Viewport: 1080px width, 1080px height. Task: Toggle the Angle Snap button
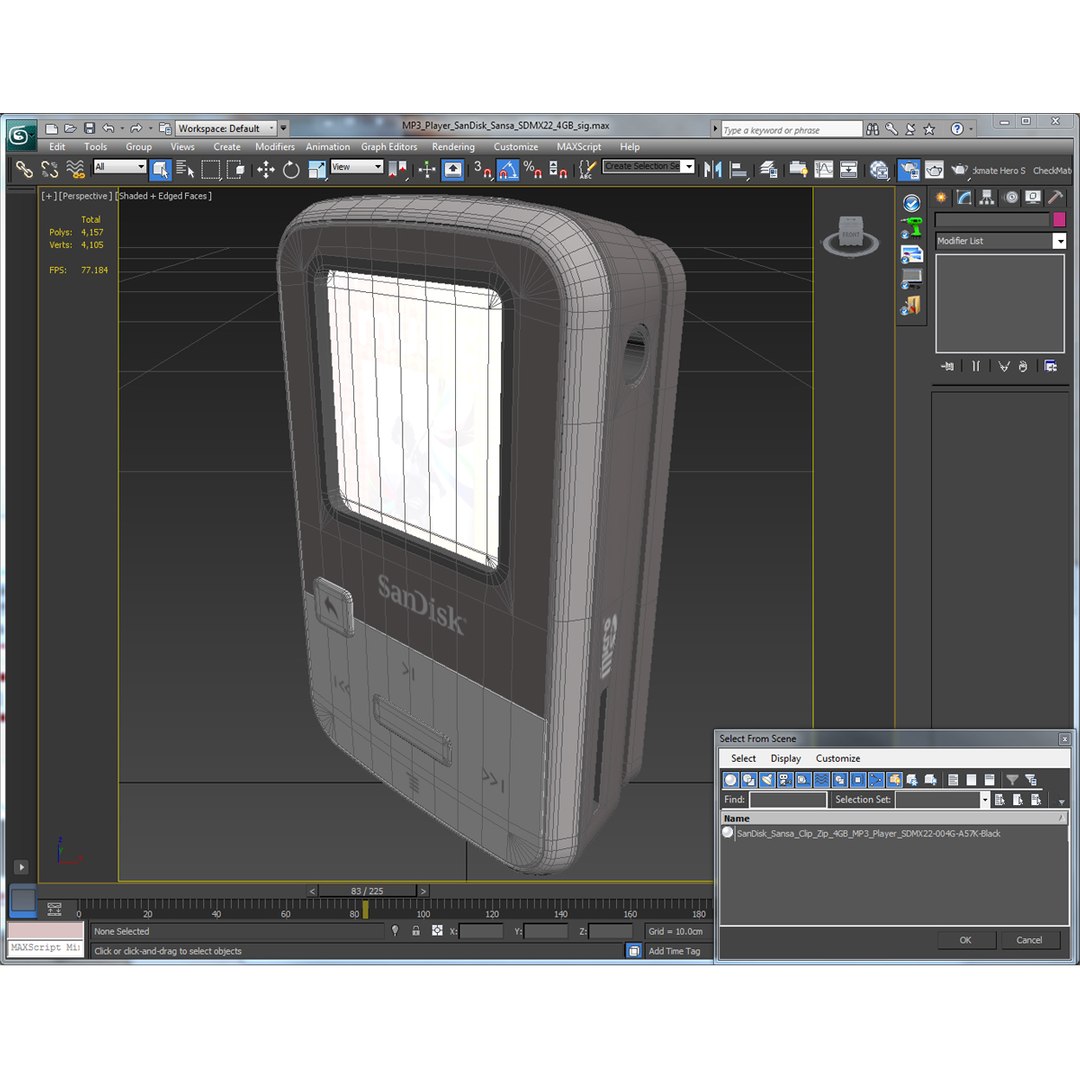coord(508,169)
